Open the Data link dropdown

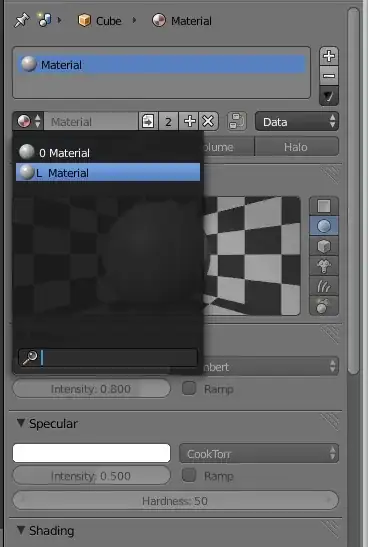click(297, 121)
